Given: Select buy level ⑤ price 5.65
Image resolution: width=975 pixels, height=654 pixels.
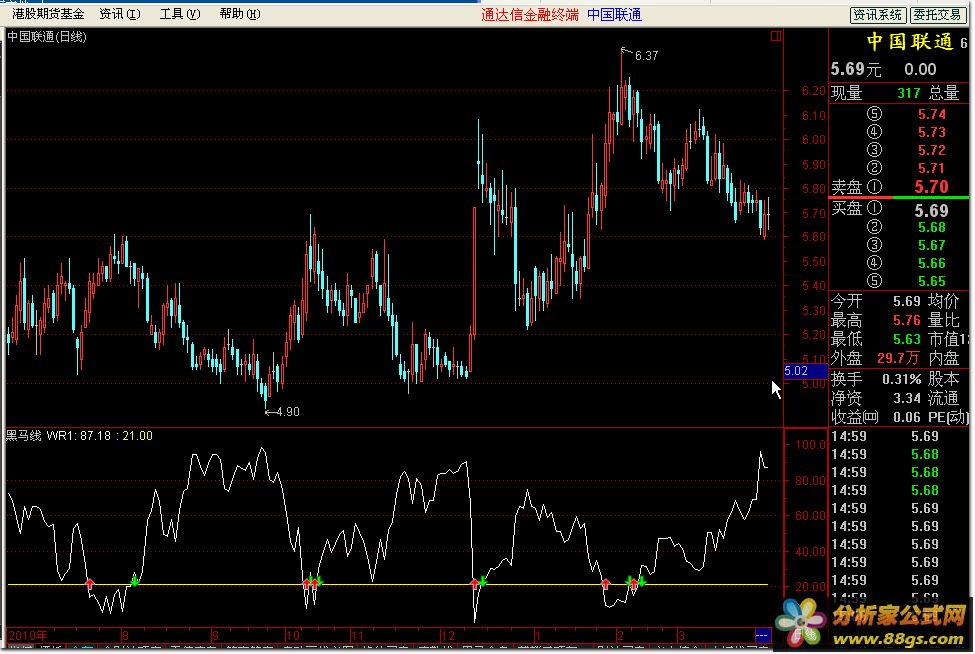Looking at the screenshot, I should click(x=931, y=282).
